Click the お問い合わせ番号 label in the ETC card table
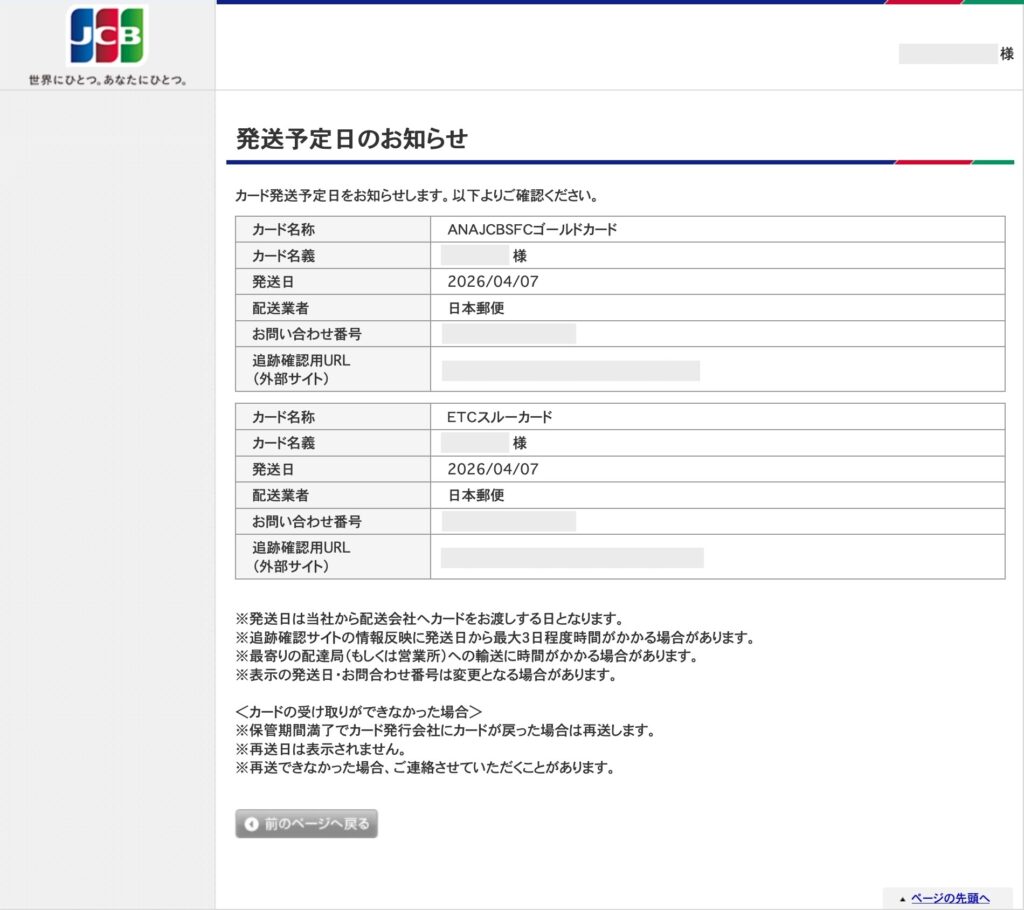 coord(307,521)
